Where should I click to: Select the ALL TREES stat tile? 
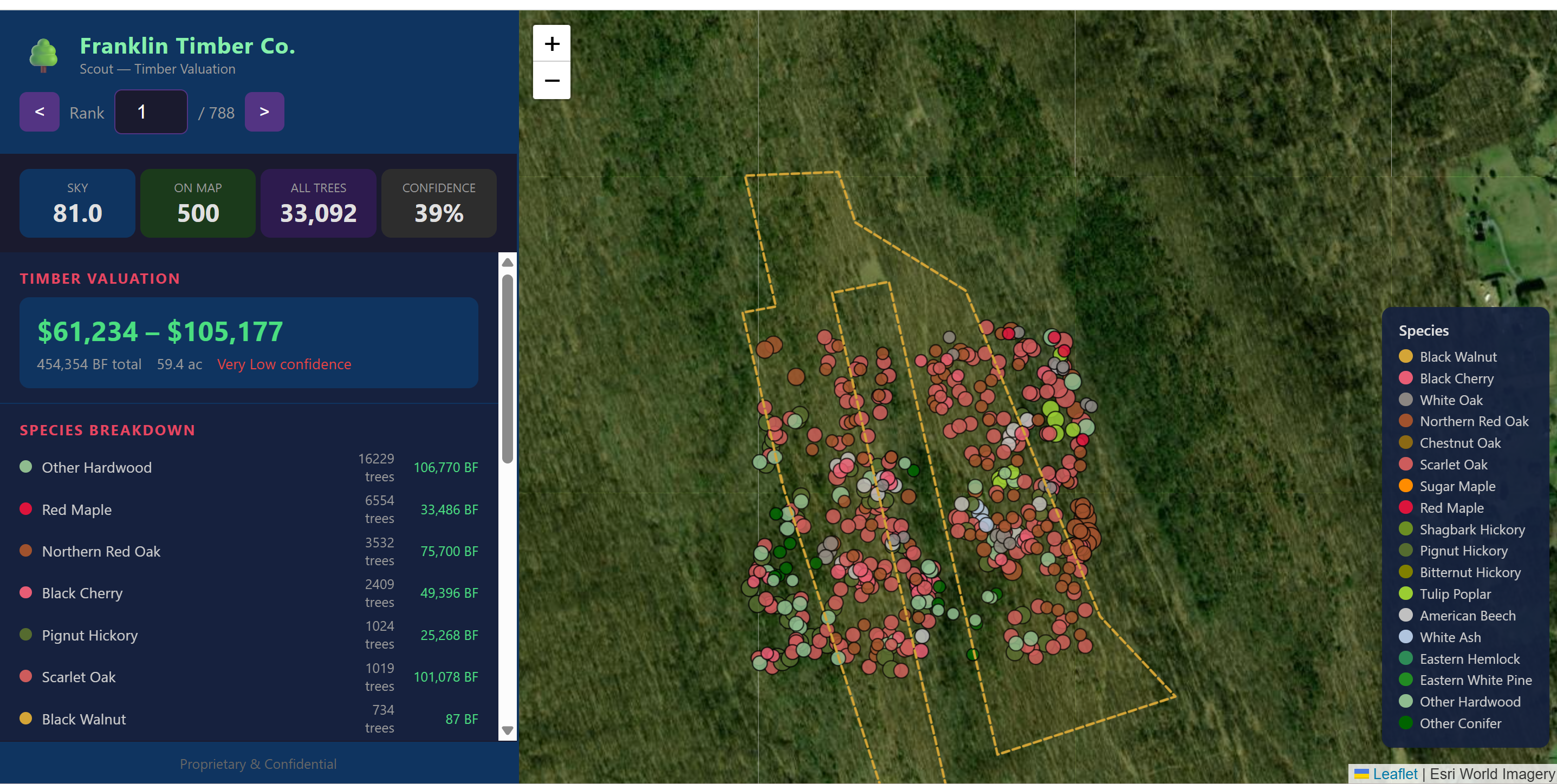(319, 204)
